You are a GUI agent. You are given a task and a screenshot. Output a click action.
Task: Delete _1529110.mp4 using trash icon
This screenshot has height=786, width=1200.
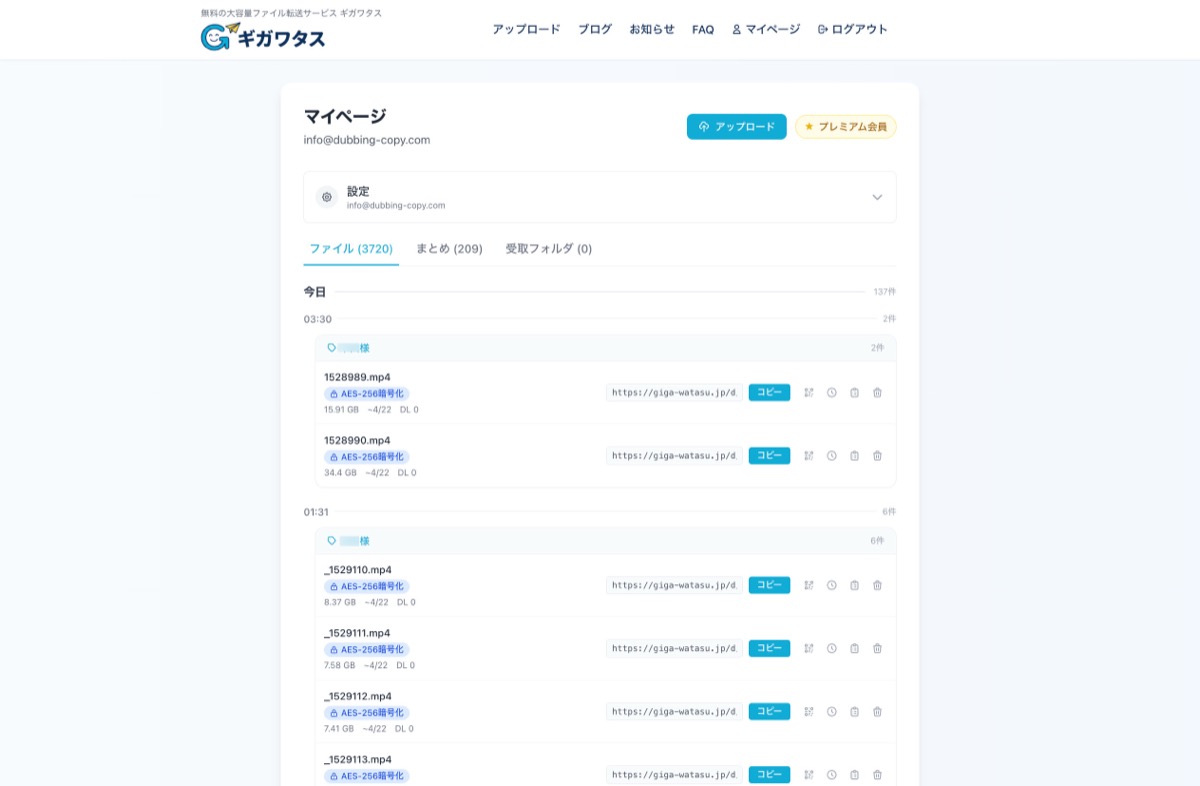coord(877,586)
